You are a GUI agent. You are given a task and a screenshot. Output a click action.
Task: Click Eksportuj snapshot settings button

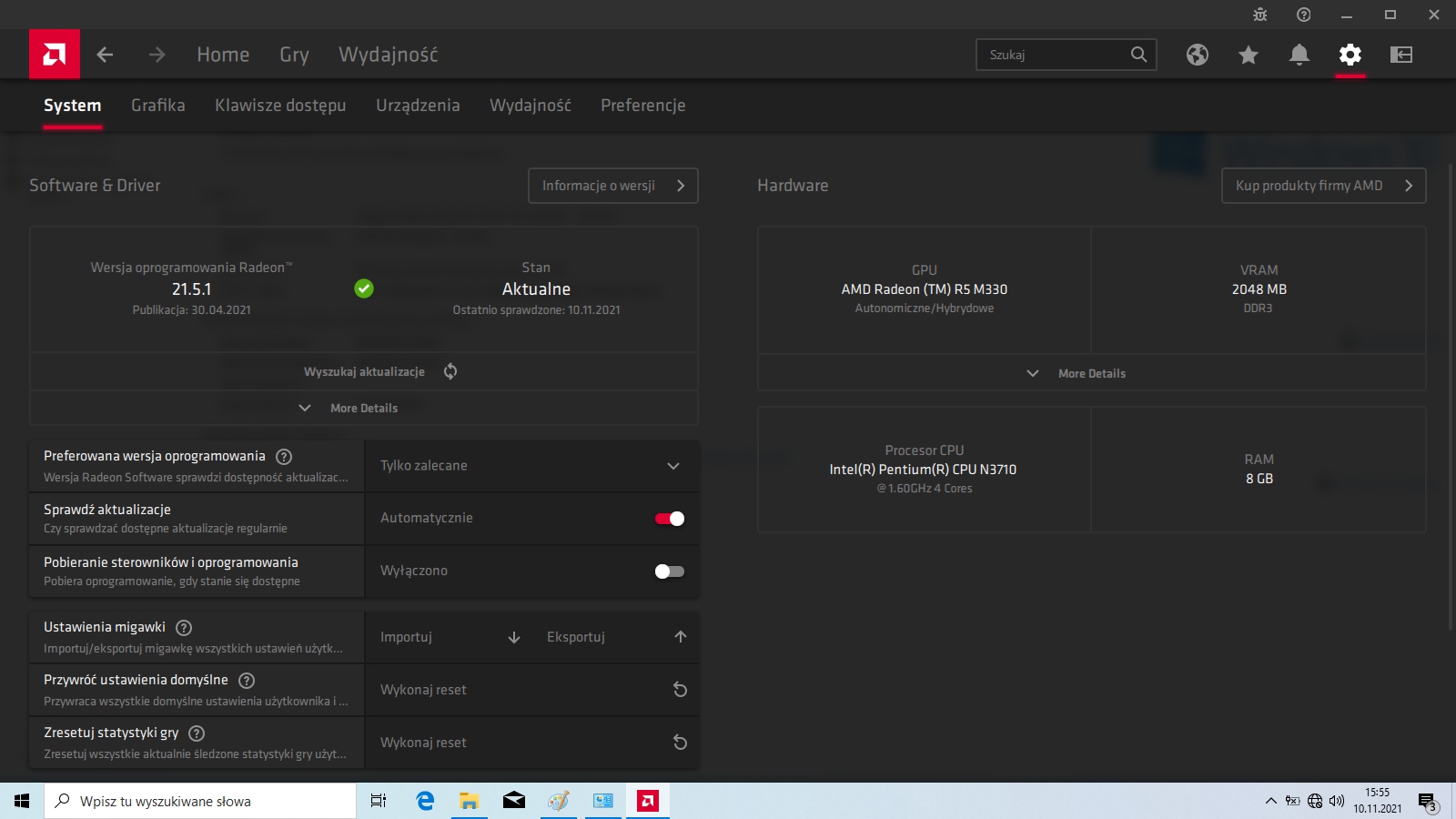point(616,637)
